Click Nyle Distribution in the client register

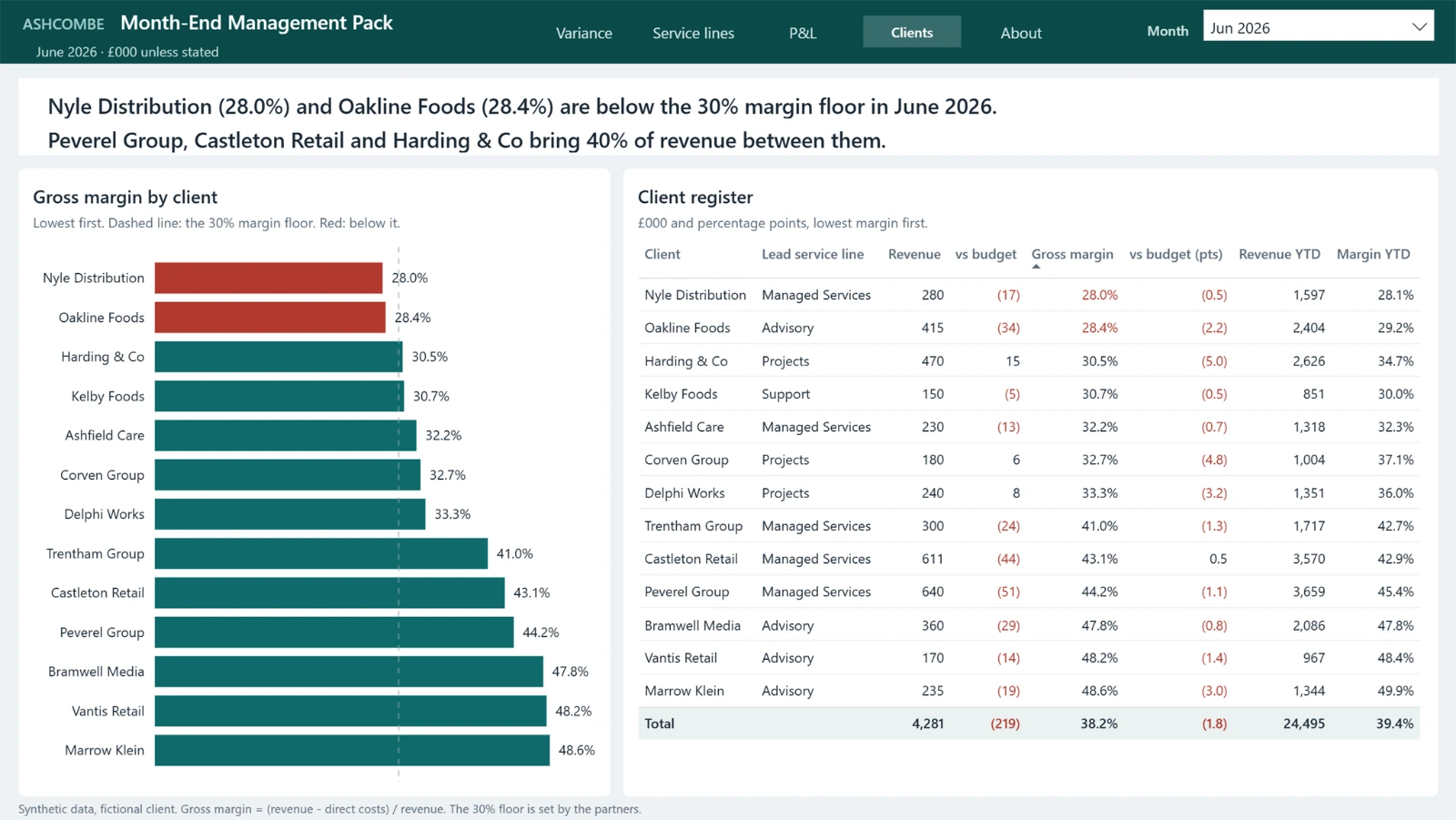click(x=695, y=295)
